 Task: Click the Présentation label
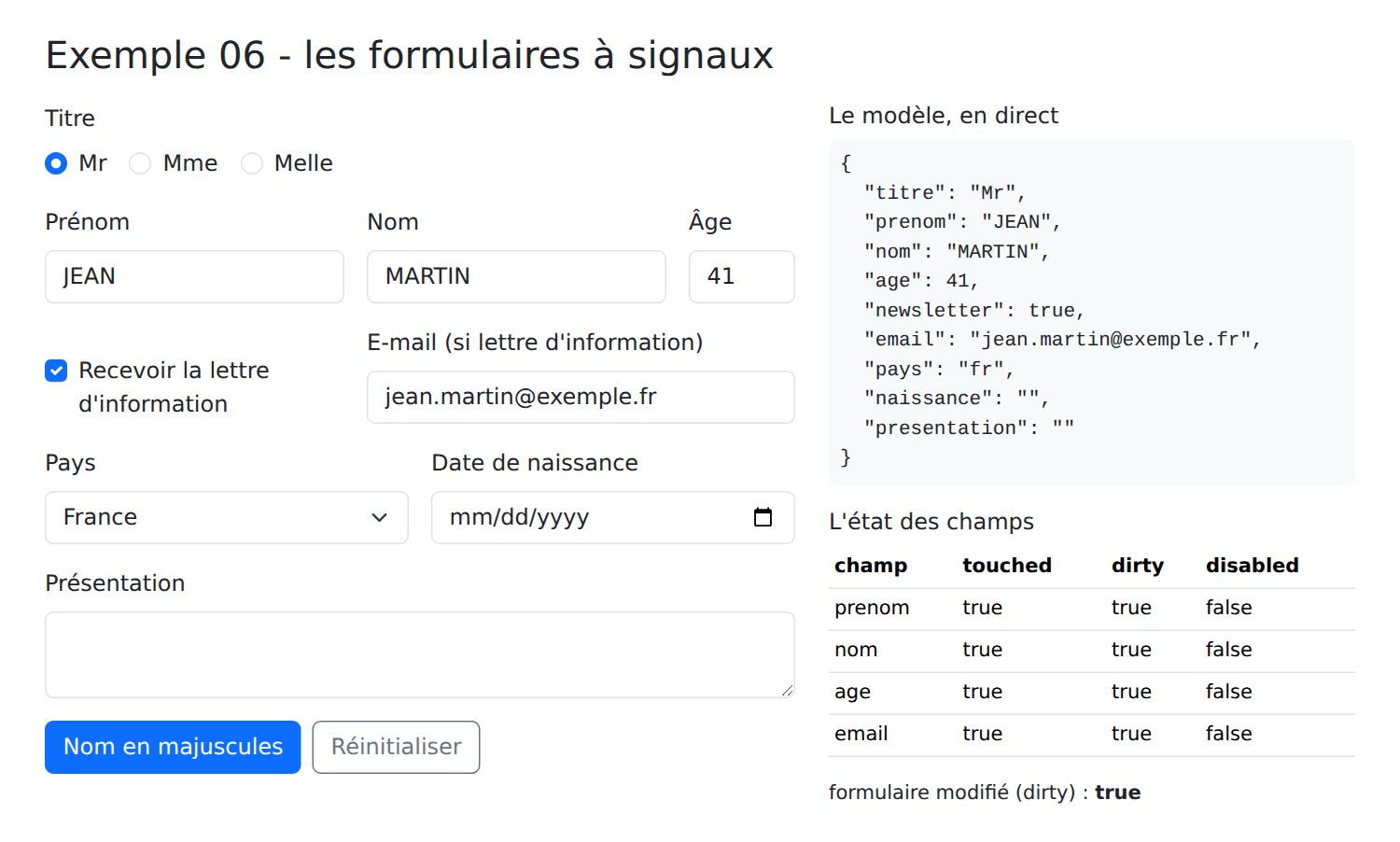tap(115, 583)
